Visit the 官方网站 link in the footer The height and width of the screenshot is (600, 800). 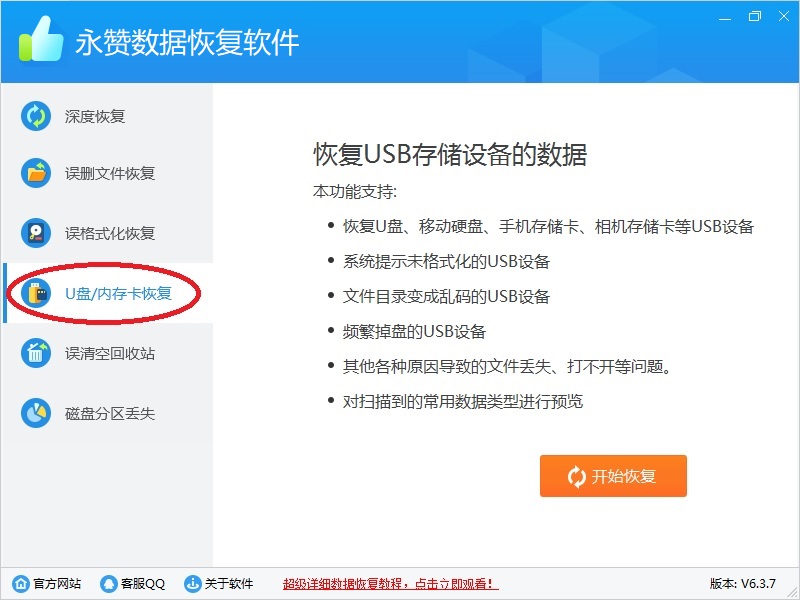57,583
